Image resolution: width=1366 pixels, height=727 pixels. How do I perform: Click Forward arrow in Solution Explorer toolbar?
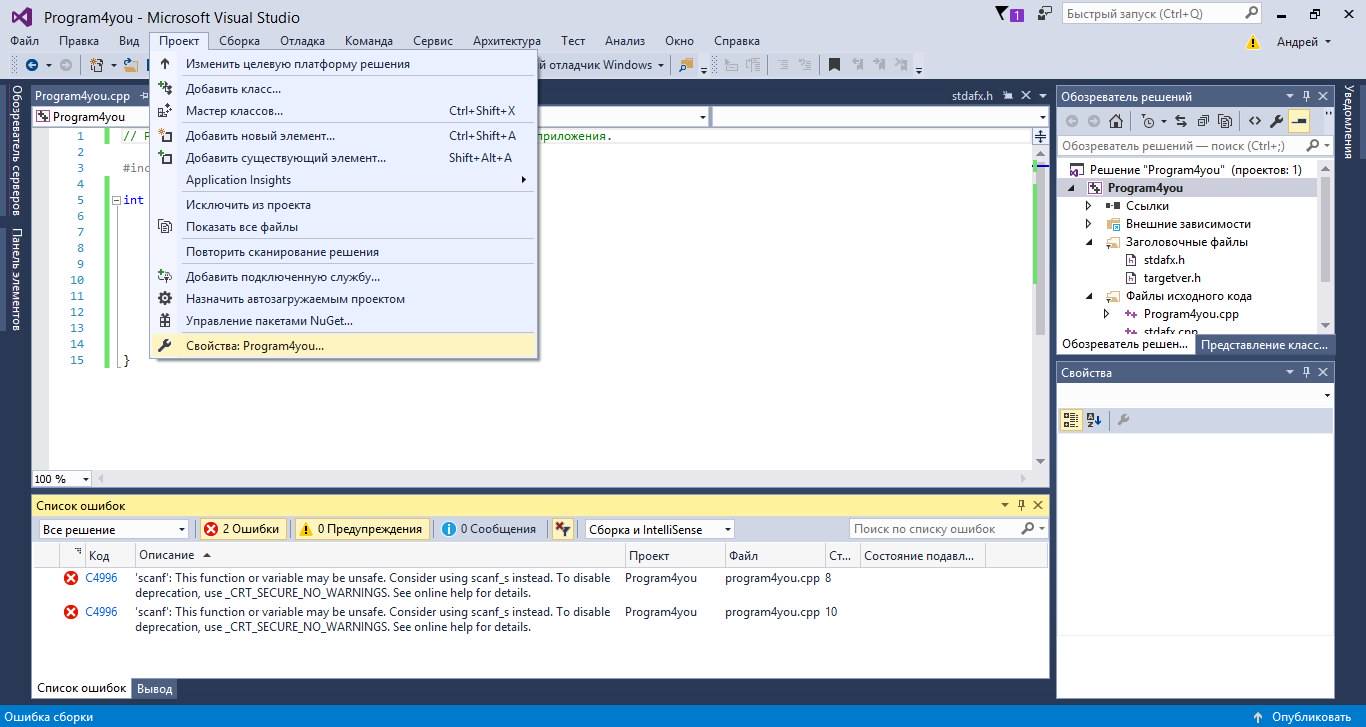1094,121
